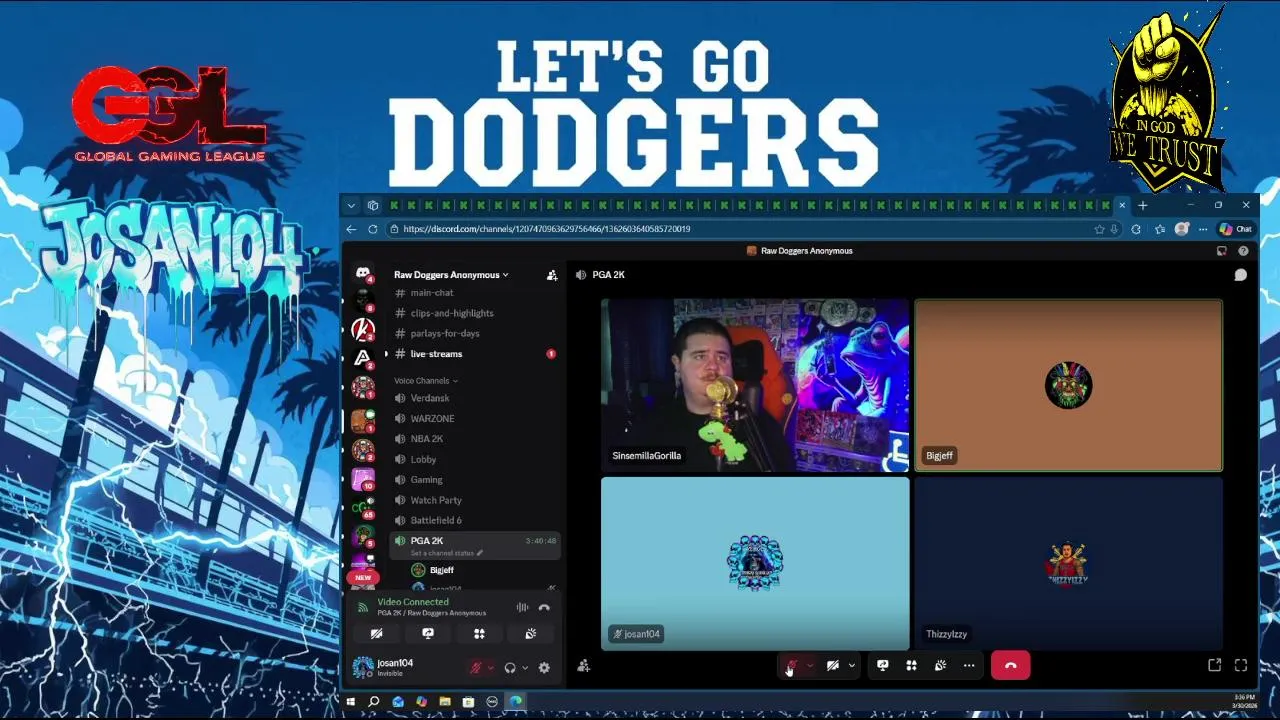Open soundboard from the bottom call bar
The height and width of the screenshot is (720, 1280).
tap(940, 665)
